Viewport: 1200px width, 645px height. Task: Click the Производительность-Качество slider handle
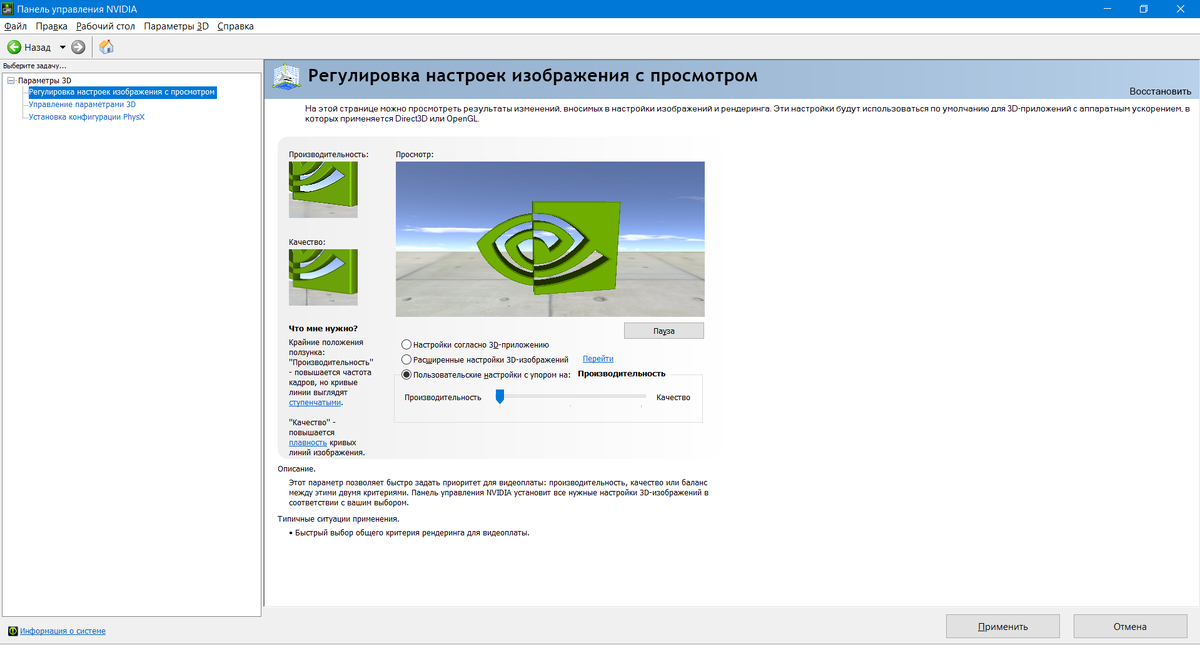coord(500,397)
